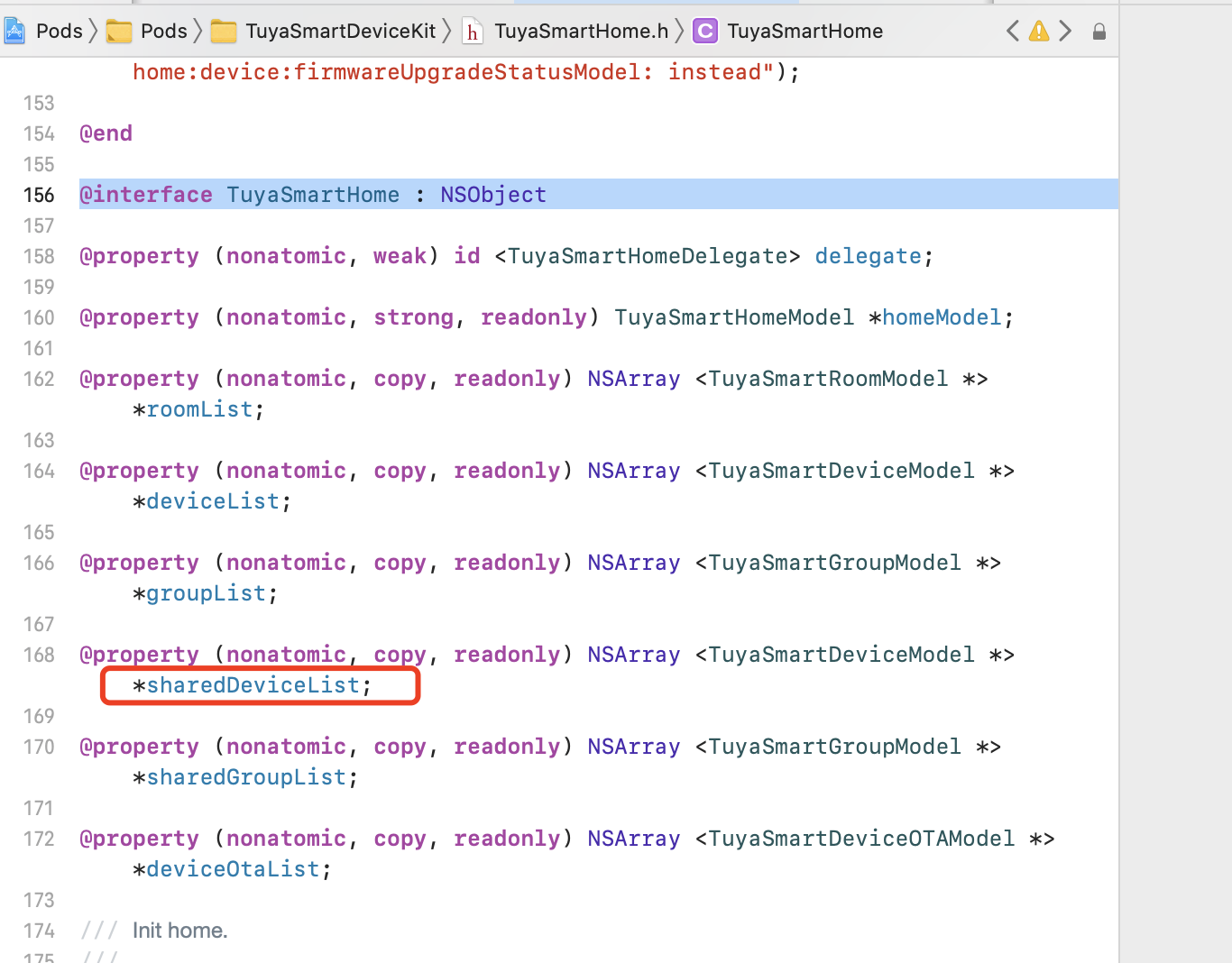1232x963 pixels.
Task: Click the deviceList property name
Action: coord(213,501)
